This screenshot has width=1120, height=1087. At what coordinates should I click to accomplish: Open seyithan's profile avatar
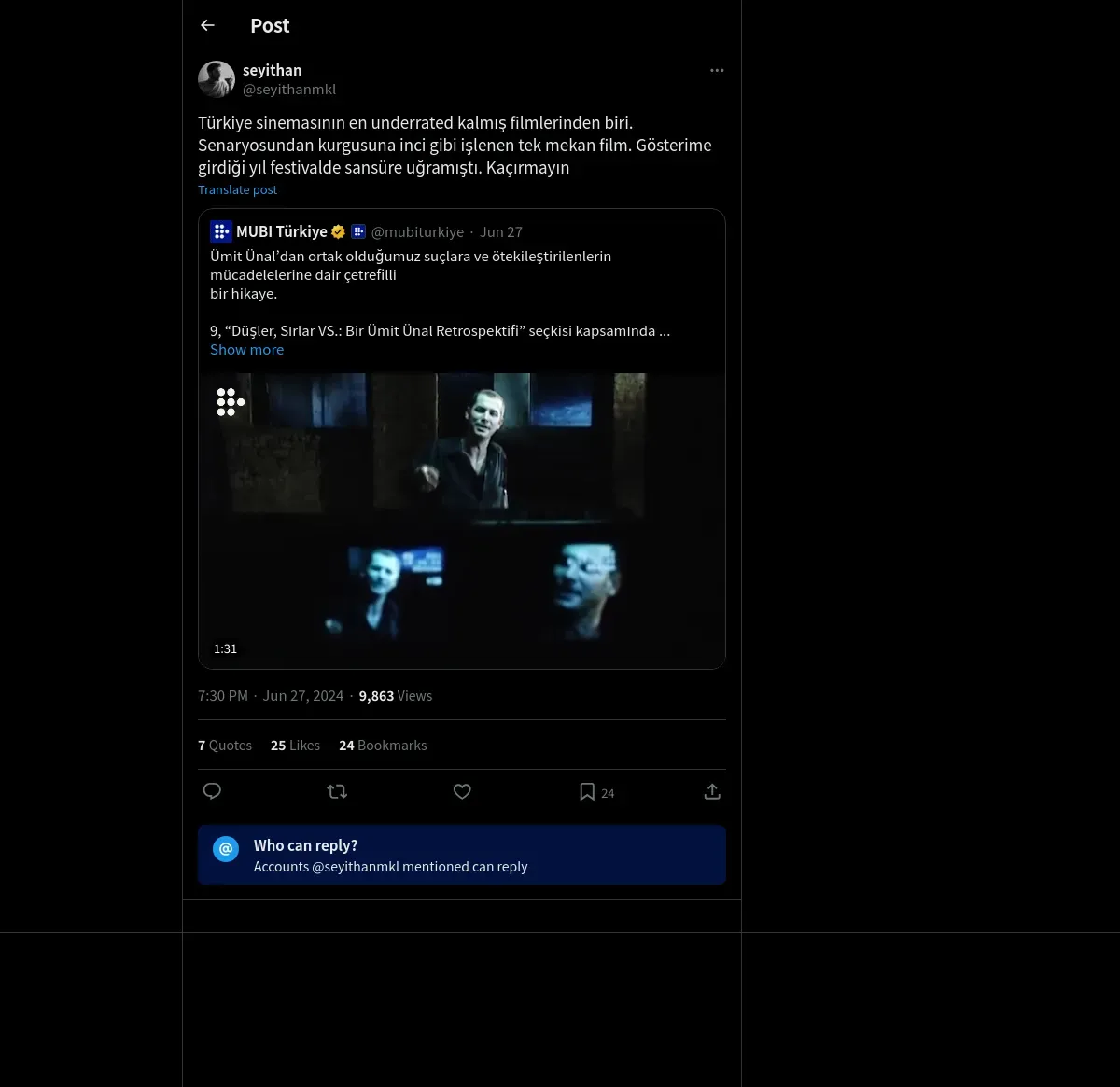point(217,79)
